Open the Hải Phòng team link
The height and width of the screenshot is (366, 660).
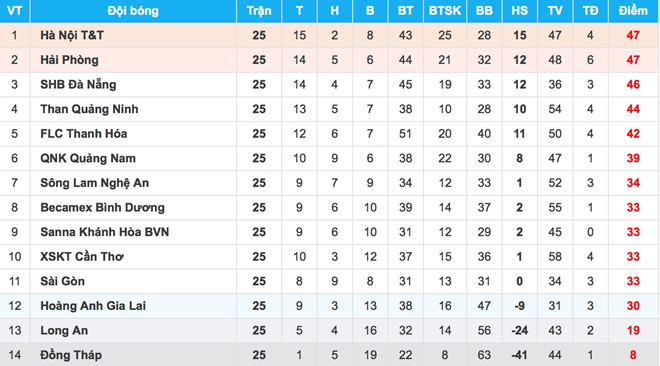(x=69, y=60)
